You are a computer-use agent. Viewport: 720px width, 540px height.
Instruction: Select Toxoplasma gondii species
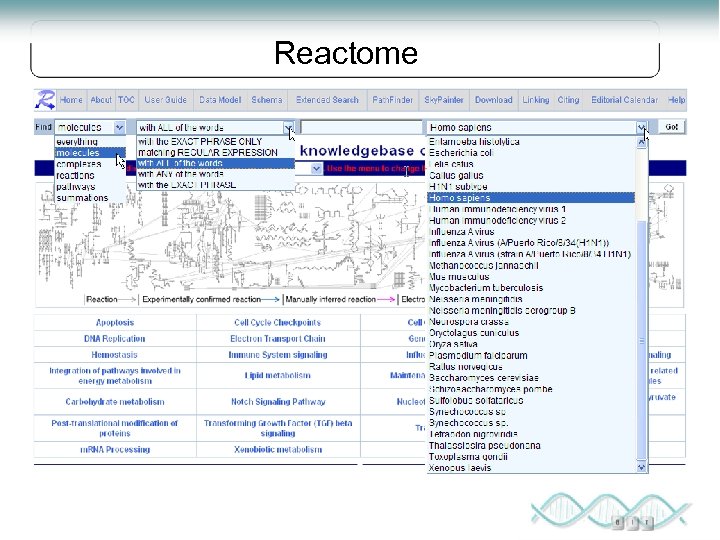pos(531,456)
